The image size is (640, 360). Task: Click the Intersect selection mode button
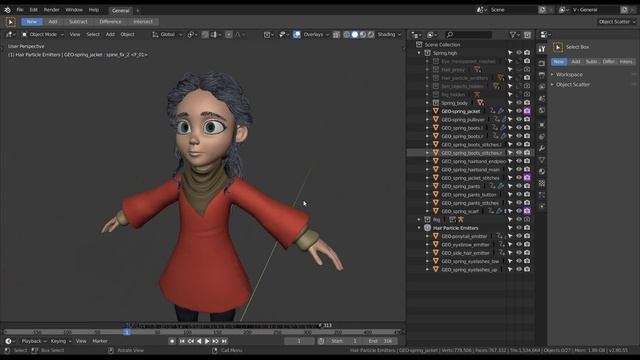click(143, 22)
